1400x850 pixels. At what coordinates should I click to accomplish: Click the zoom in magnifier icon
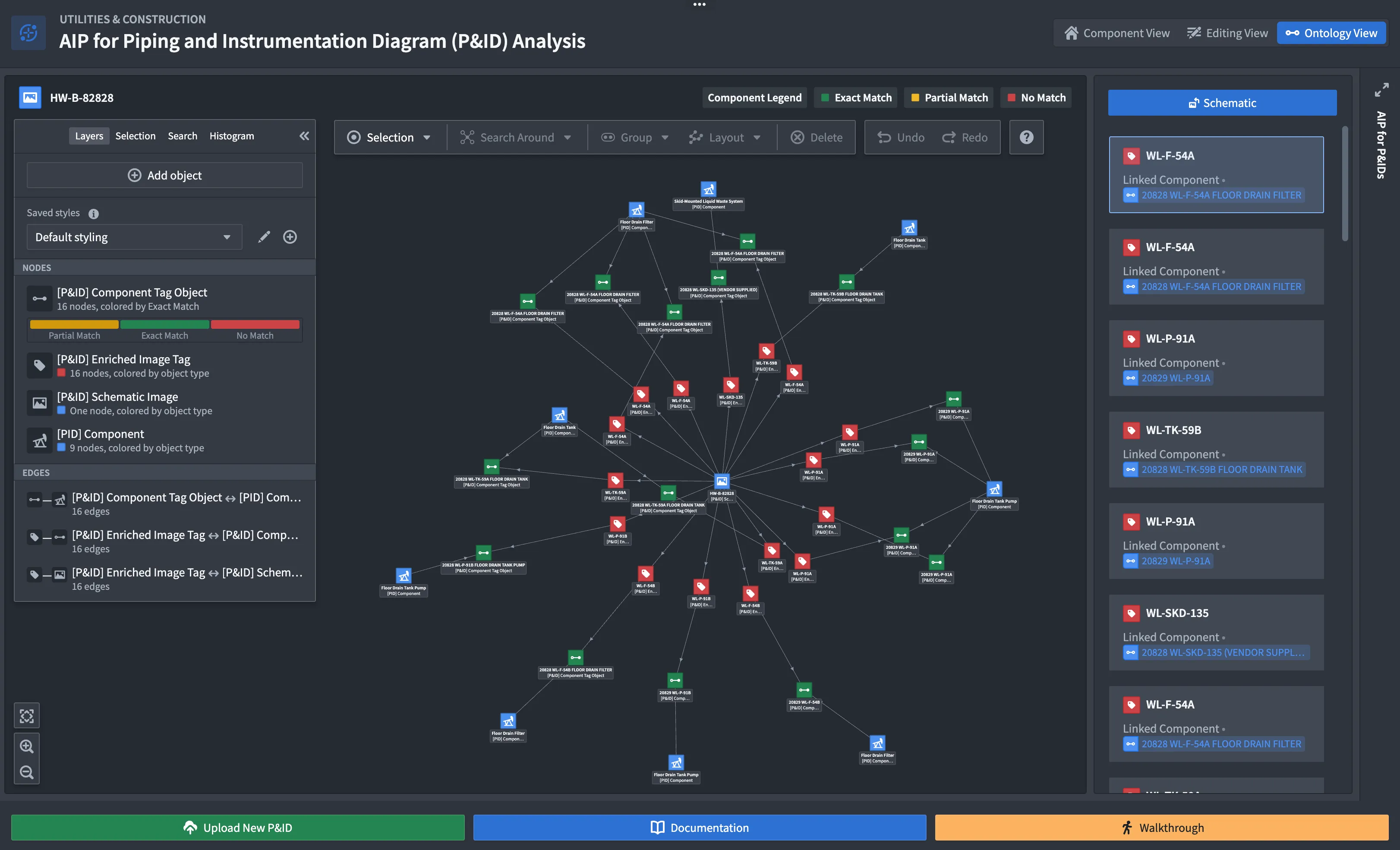(27, 746)
